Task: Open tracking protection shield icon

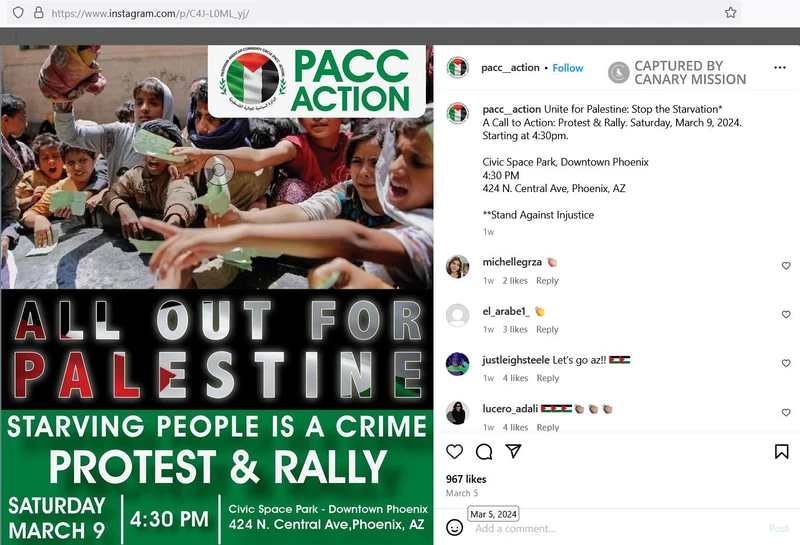Action: (x=18, y=13)
